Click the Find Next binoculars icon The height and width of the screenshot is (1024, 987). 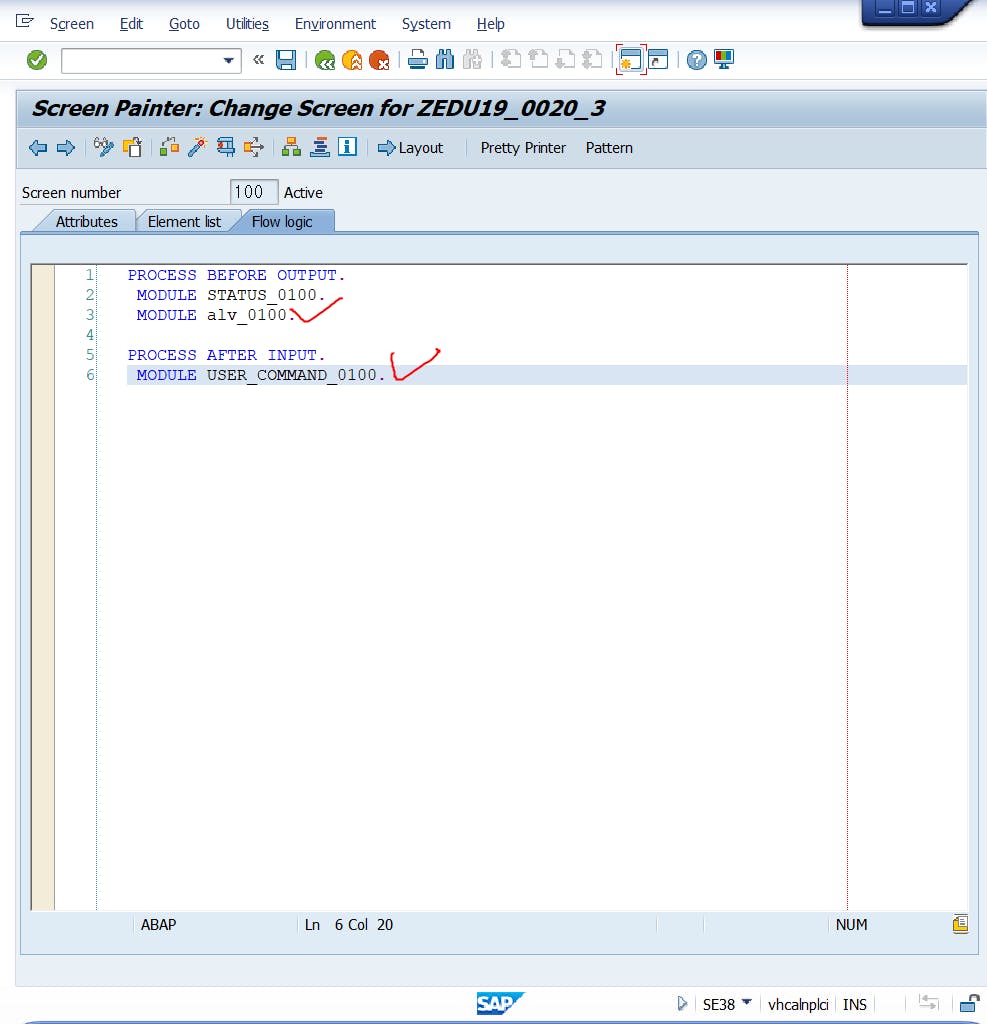[472, 60]
